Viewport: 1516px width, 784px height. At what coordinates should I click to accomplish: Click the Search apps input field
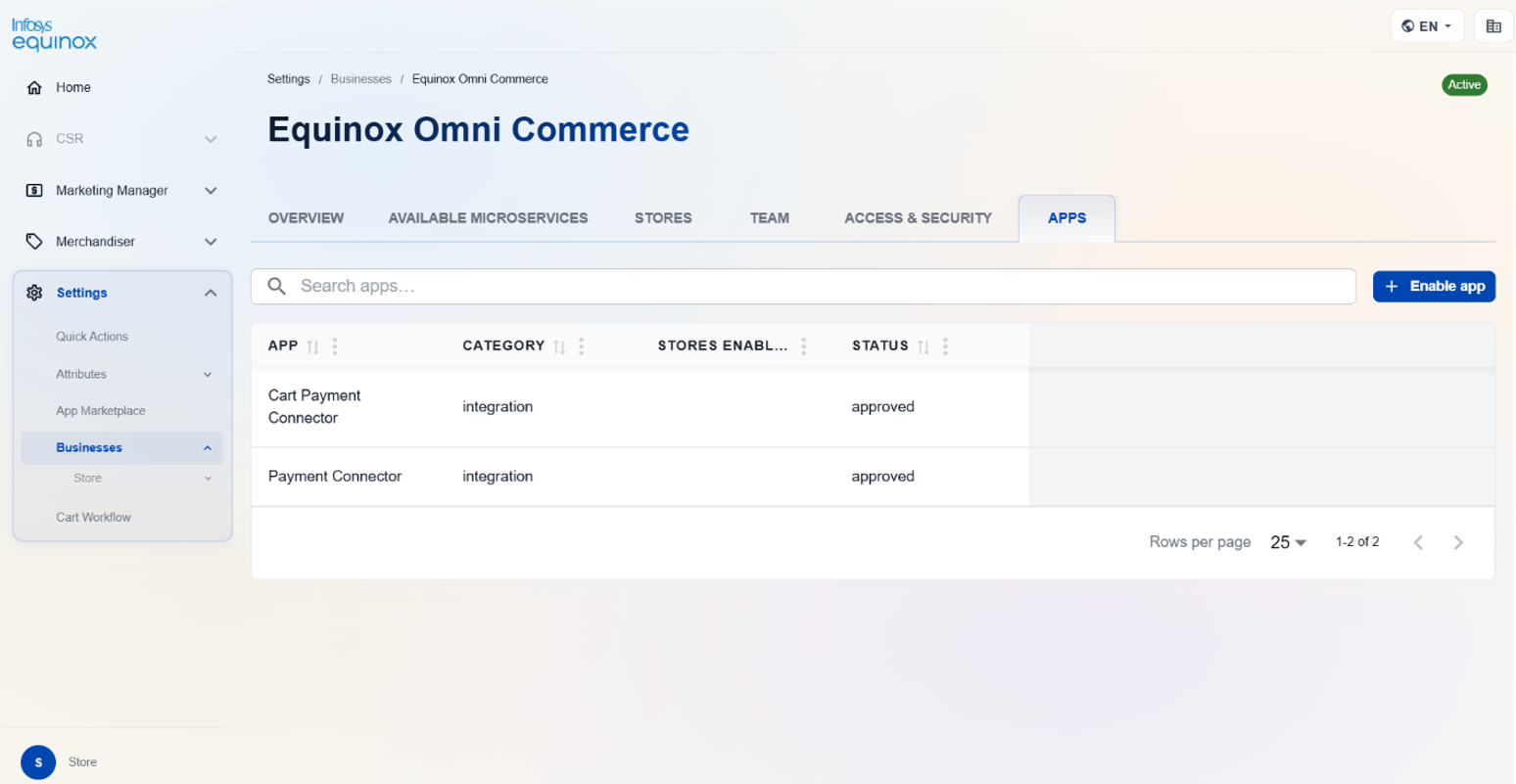click(803, 286)
